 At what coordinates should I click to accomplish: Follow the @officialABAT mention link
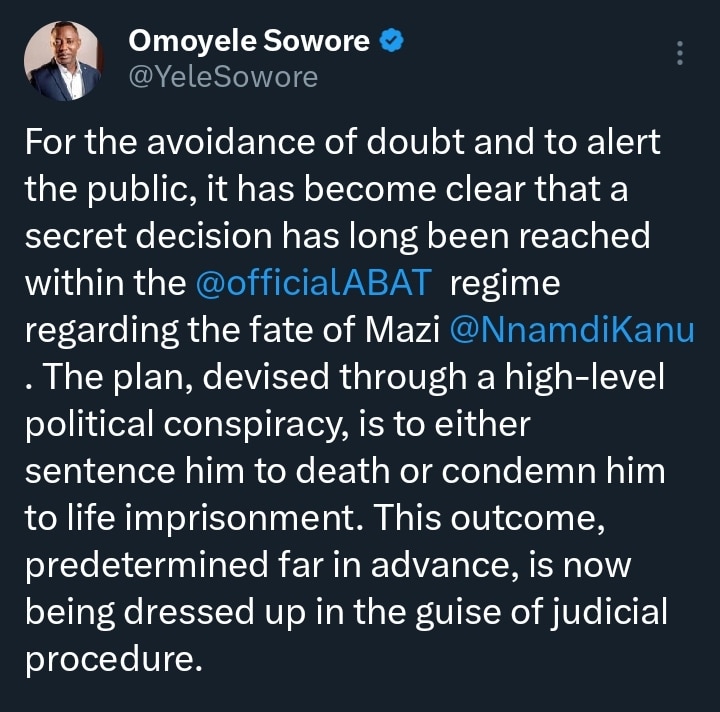[x=310, y=283]
